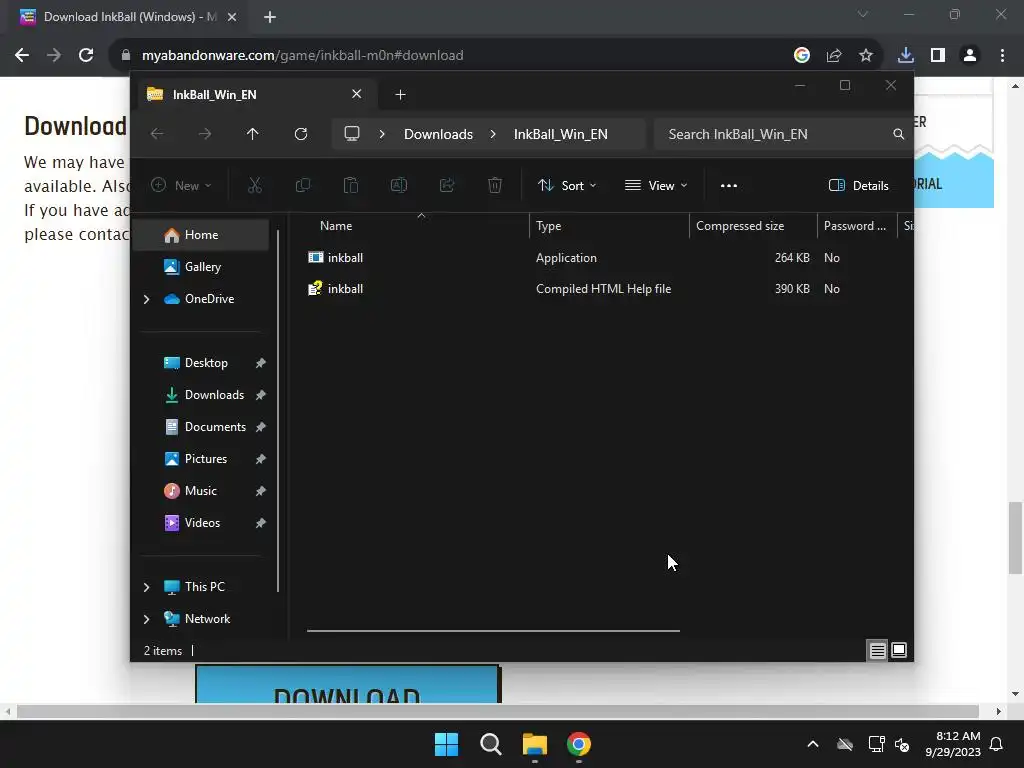Click Downloads in the breadcrumb path
This screenshot has height=768, width=1024.
[438, 134]
